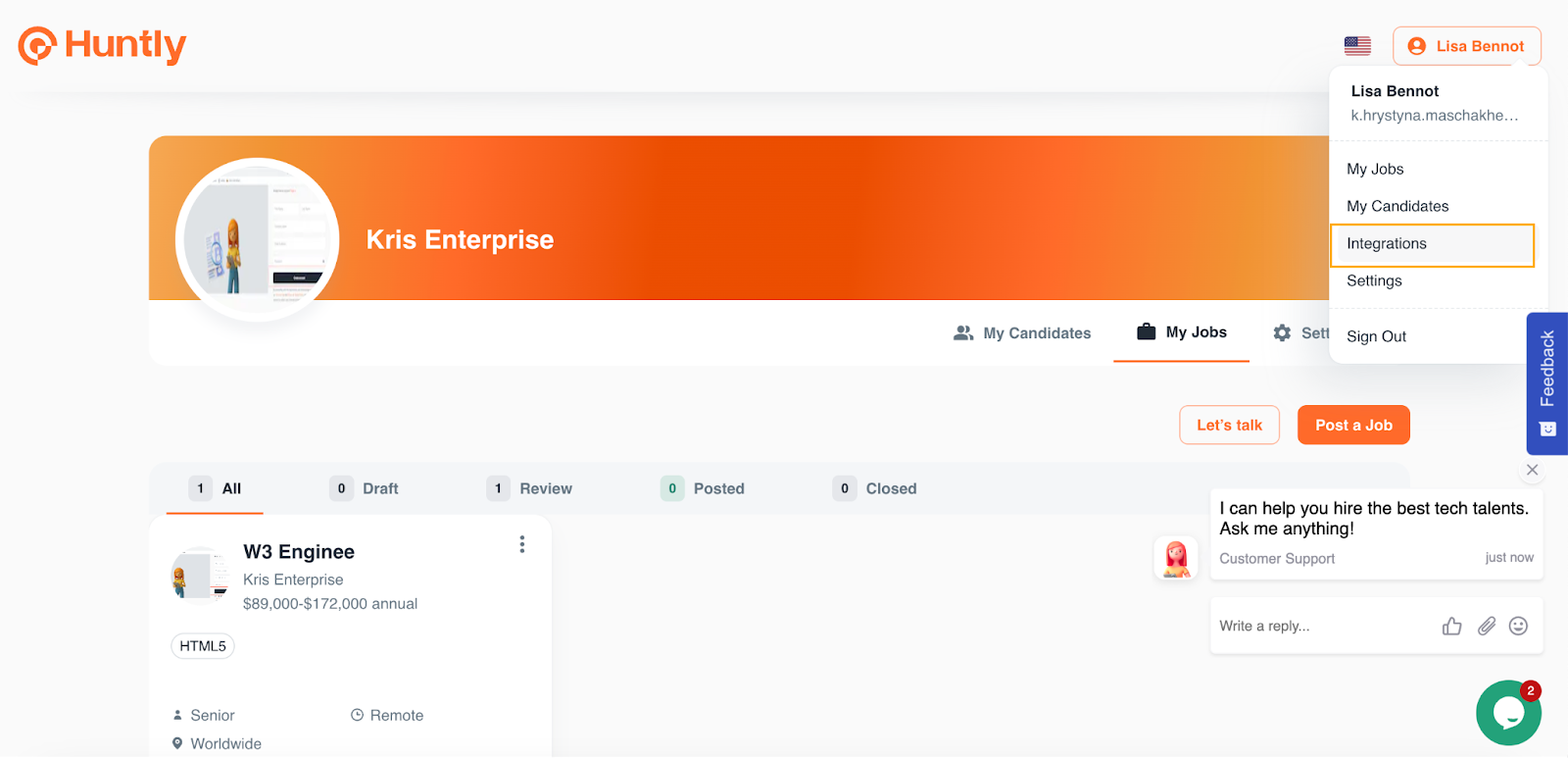Screen dimensions: 1568x758
Task: Select My Jobs in the account dropdown
Action: pos(1375,169)
